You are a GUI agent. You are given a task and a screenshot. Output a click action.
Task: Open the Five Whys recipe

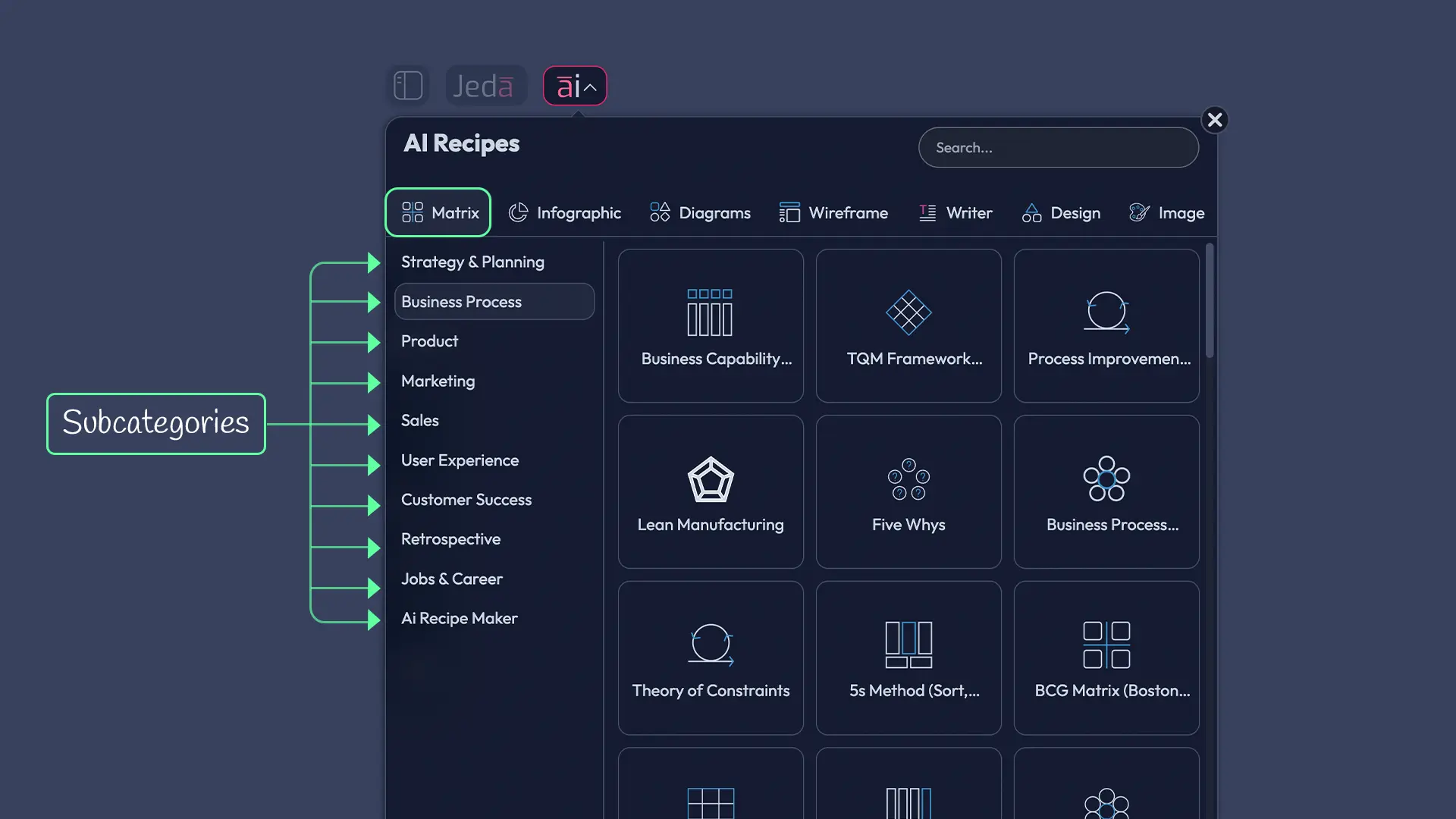[x=908, y=491]
